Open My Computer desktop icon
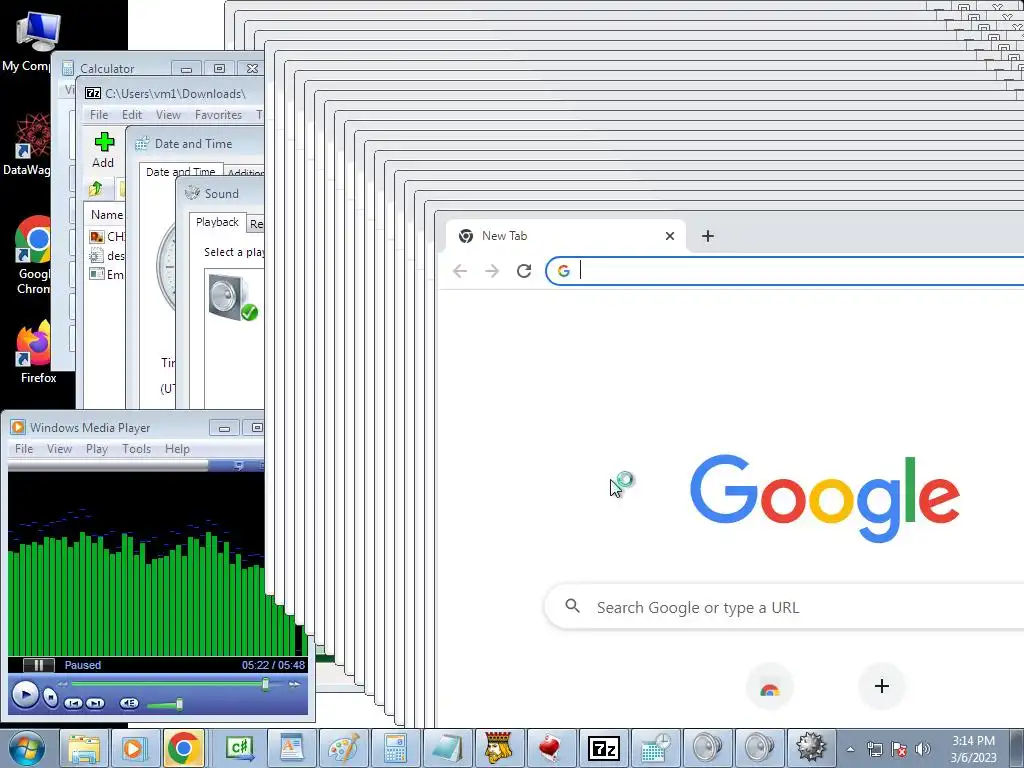The image size is (1024, 768). [33, 40]
